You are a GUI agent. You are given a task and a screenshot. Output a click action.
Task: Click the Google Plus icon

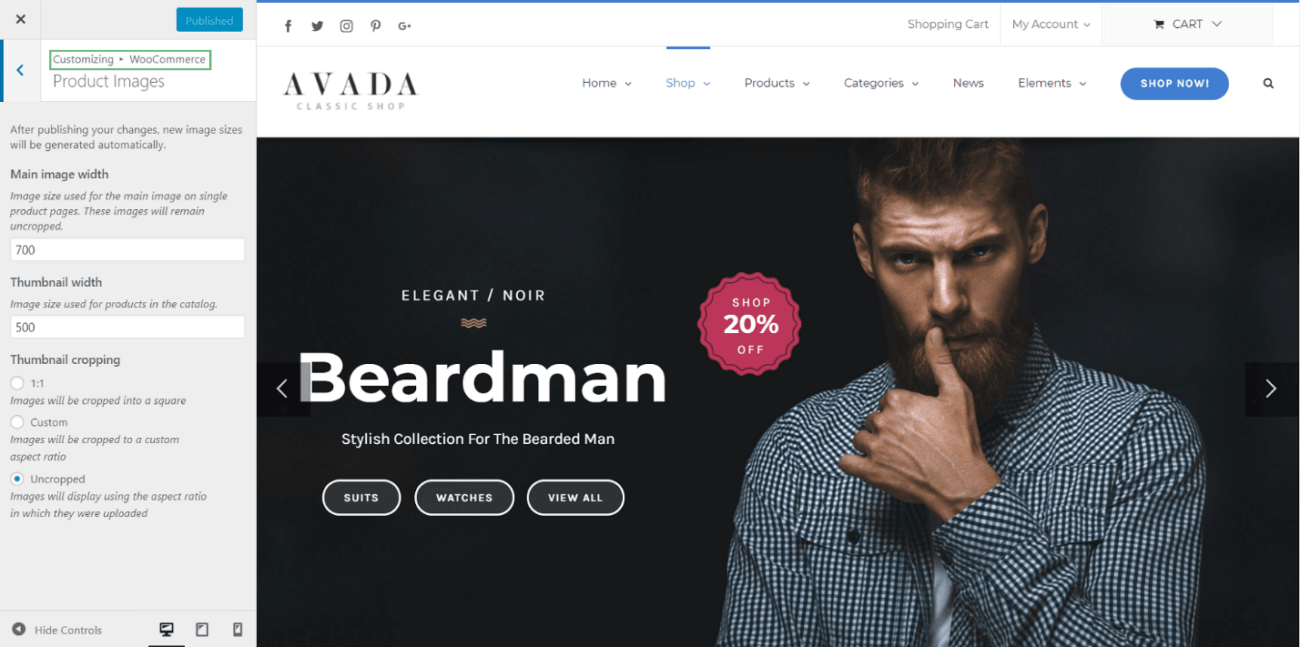click(x=404, y=26)
